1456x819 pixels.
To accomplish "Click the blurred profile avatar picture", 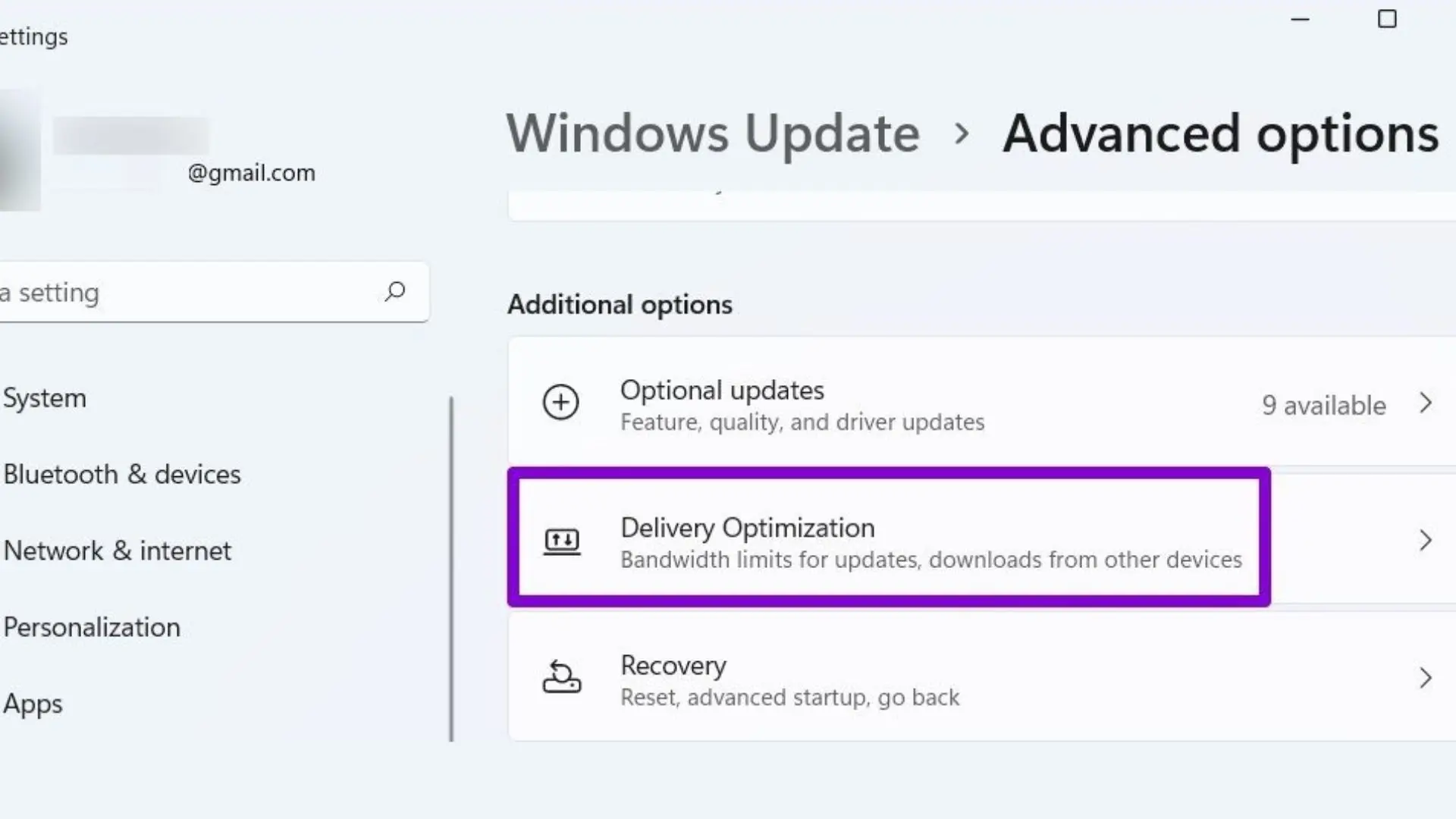I will (x=18, y=150).
